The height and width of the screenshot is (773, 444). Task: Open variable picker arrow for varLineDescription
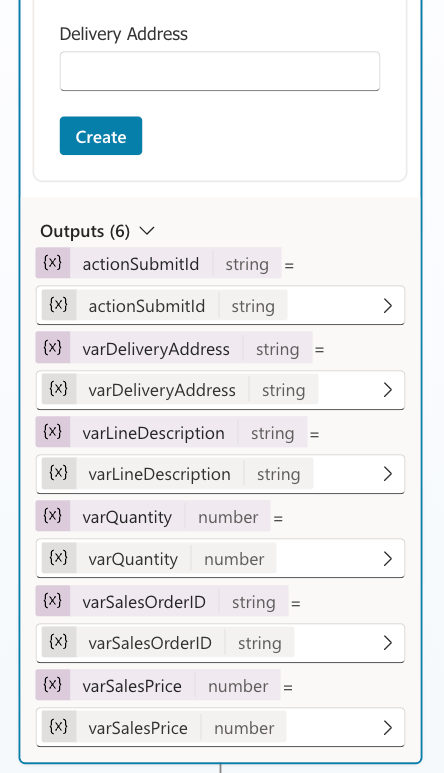point(388,474)
